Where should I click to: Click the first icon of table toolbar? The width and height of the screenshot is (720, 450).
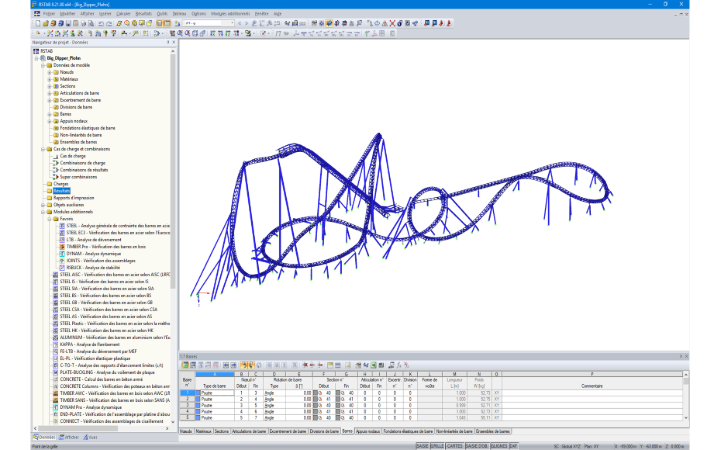185,365
